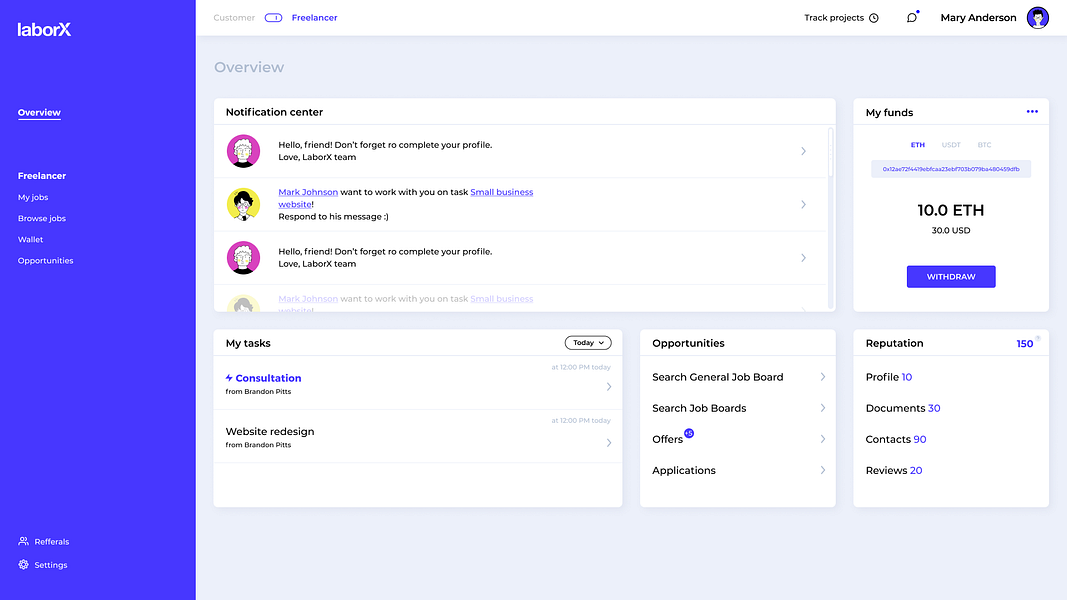Screen dimensions: 1067x600
Task: Click the Offers label
Action: (667, 439)
